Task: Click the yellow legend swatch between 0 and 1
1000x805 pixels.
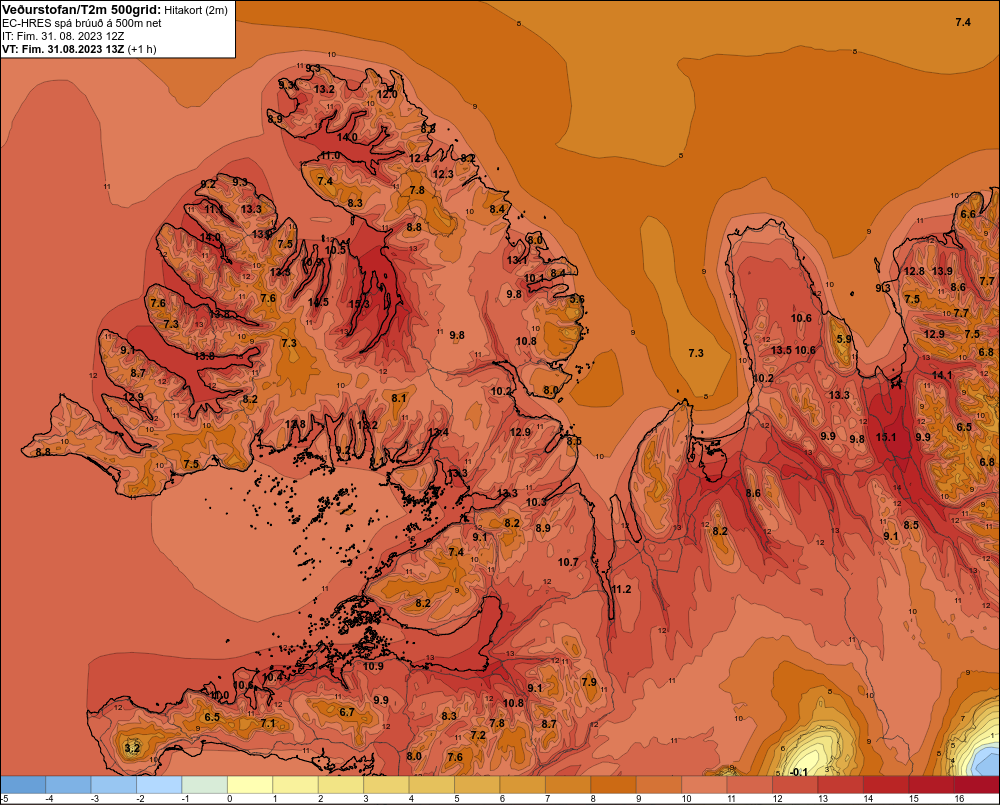Action: pos(251,785)
